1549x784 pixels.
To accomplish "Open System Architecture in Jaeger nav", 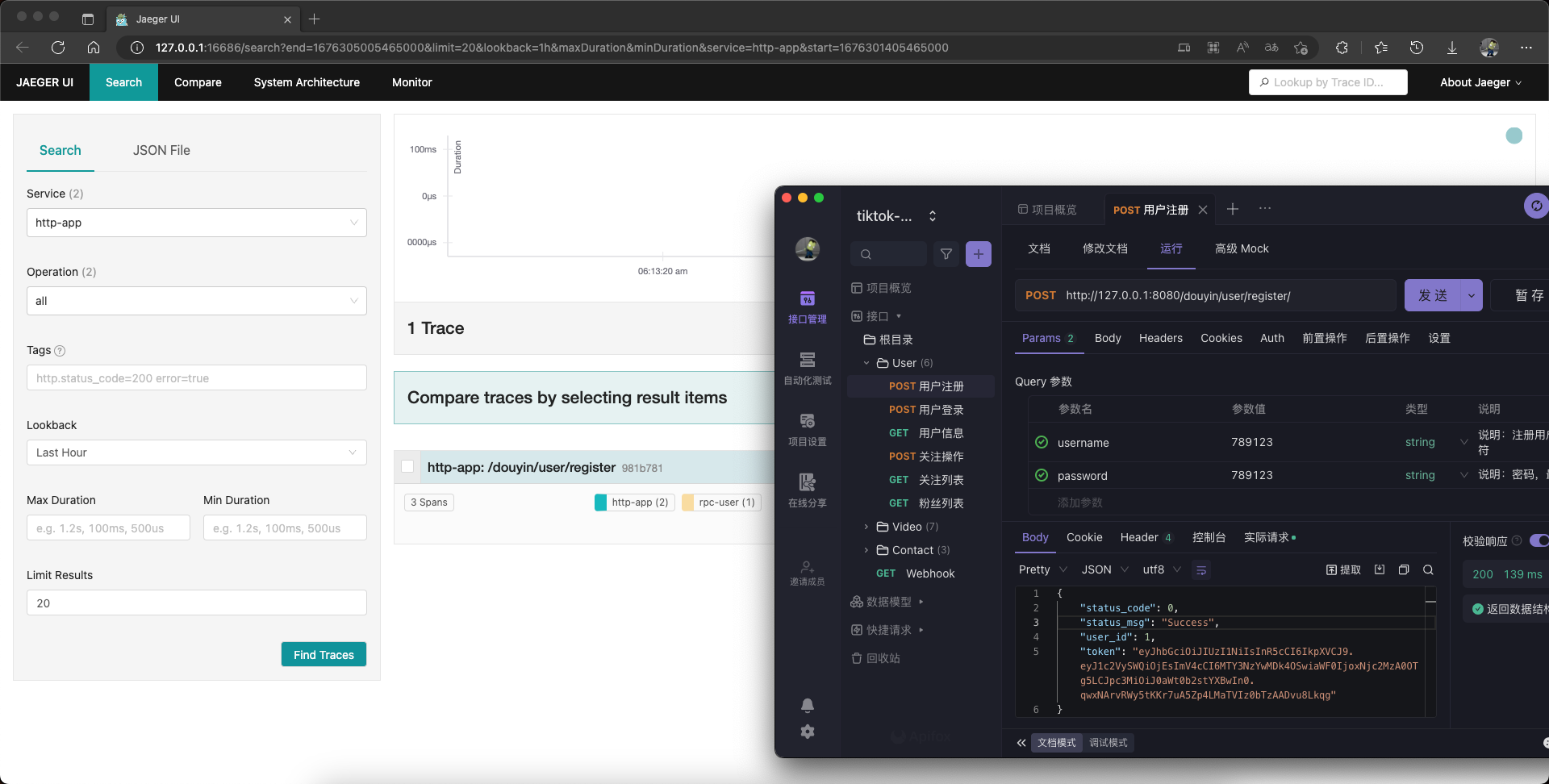I will [x=307, y=82].
